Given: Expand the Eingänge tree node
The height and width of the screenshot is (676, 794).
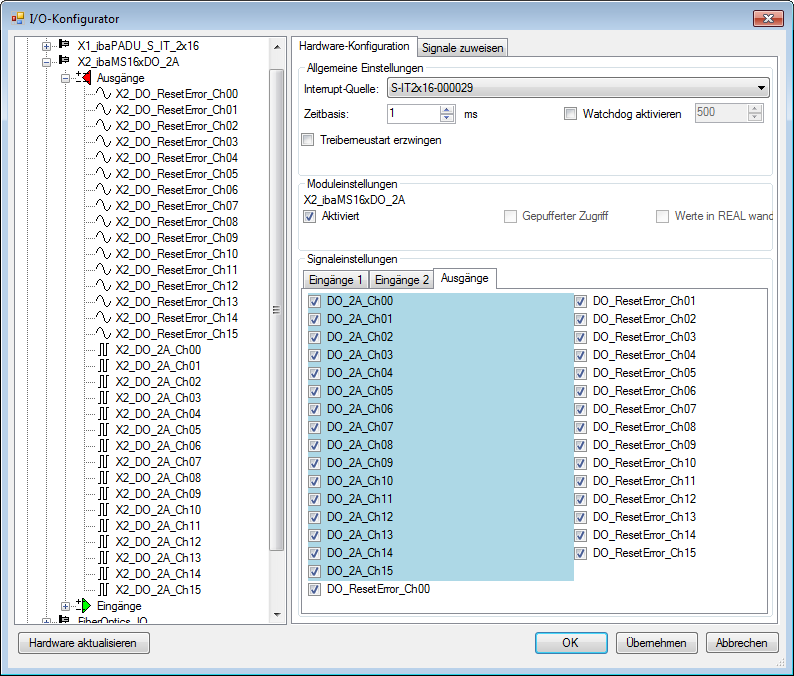Looking at the screenshot, I should (x=65, y=606).
